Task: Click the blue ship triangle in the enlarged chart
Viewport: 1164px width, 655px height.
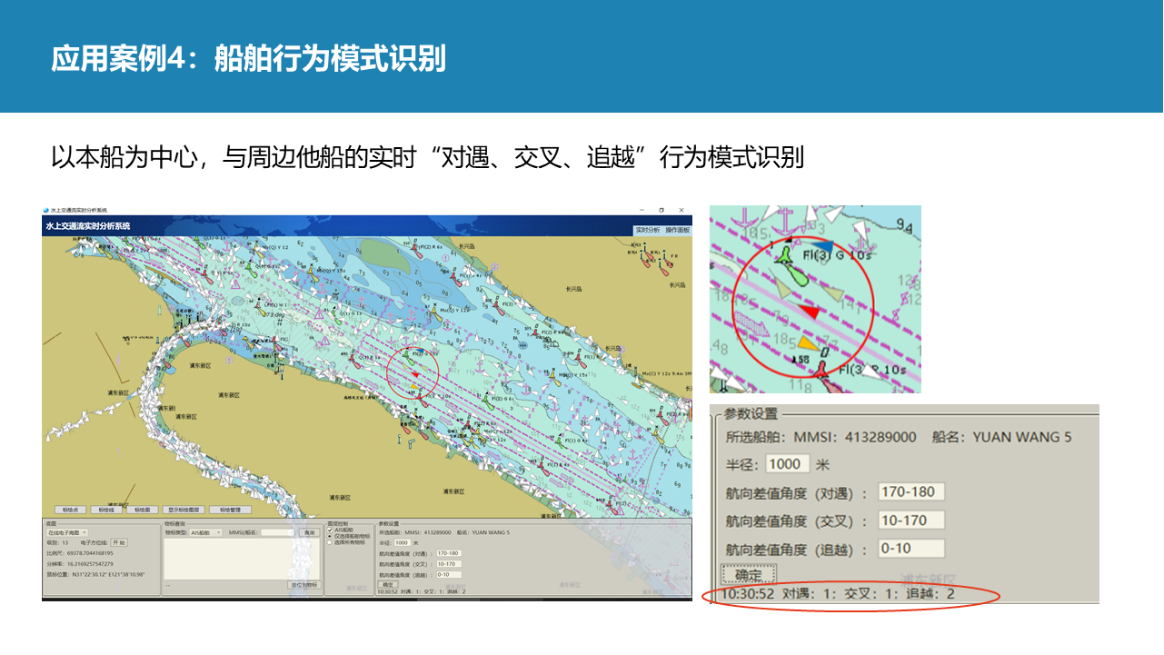Action: (821, 245)
